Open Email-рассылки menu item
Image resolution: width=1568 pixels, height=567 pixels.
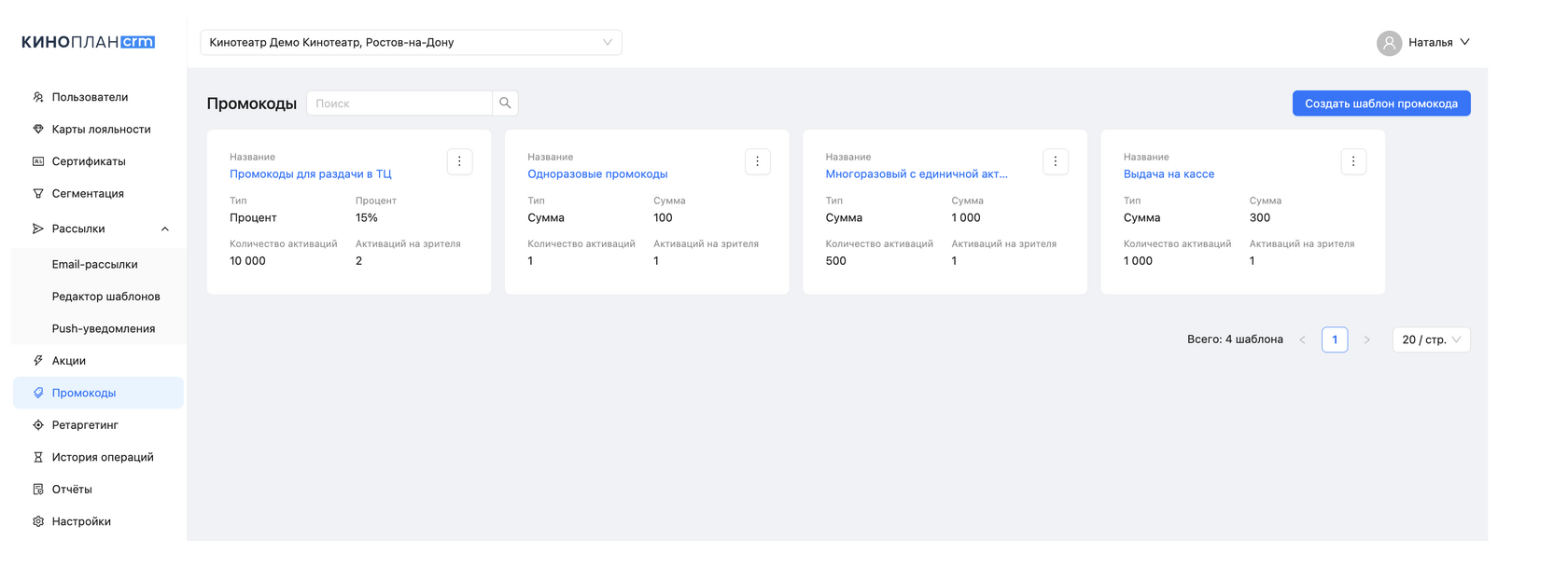coord(95,265)
